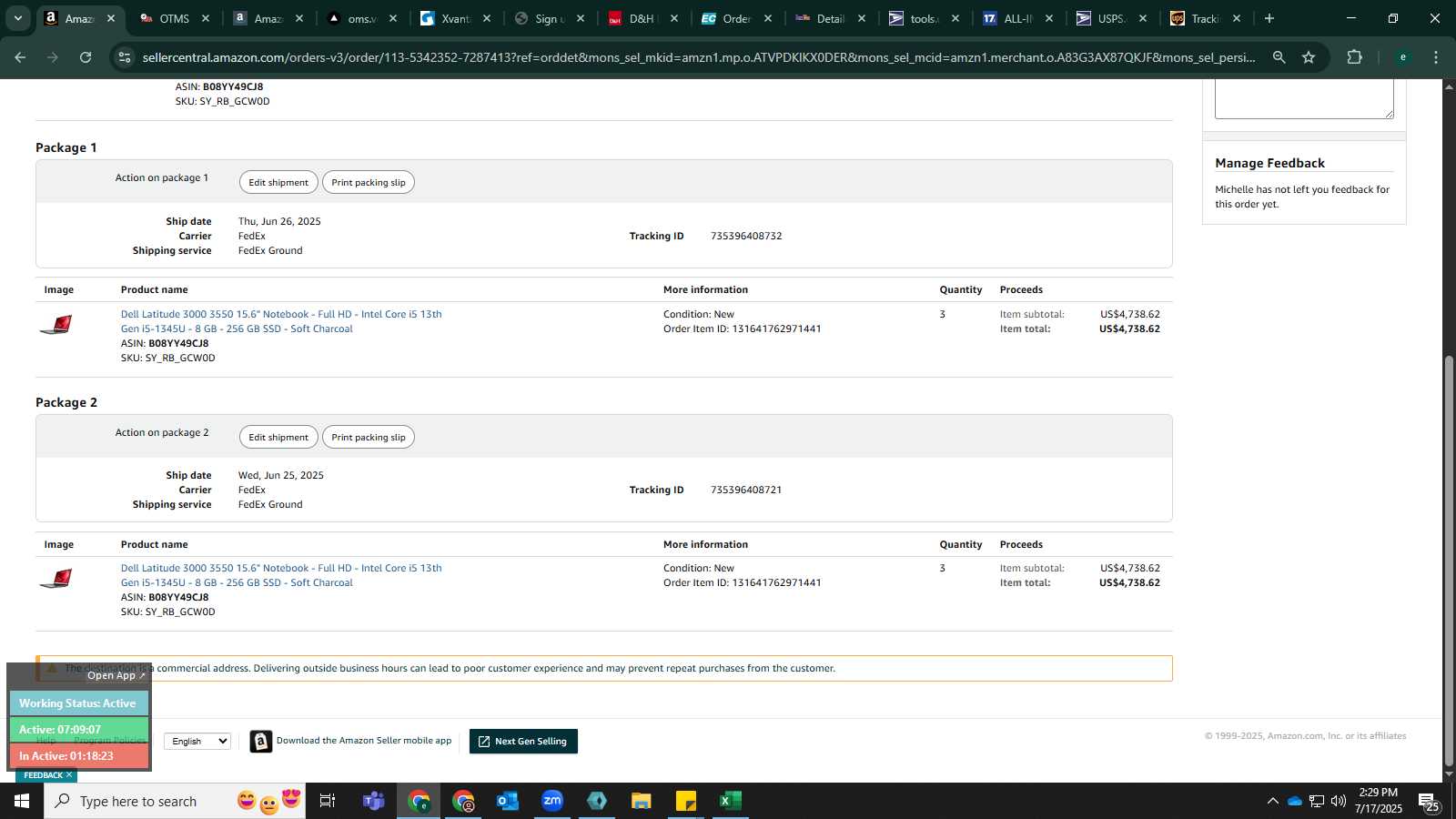Open Windows Start menu

22,801
